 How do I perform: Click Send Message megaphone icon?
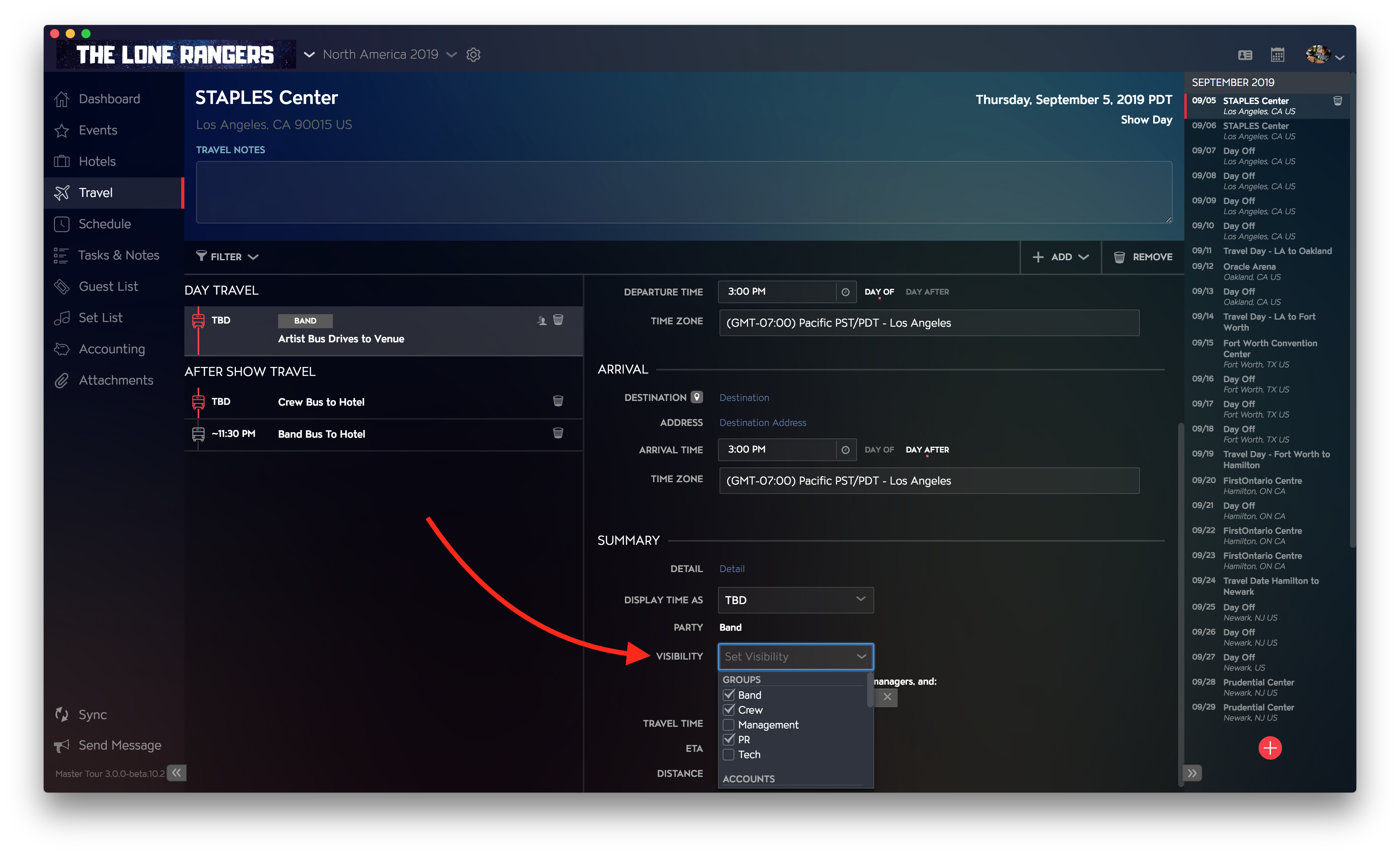(62, 745)
